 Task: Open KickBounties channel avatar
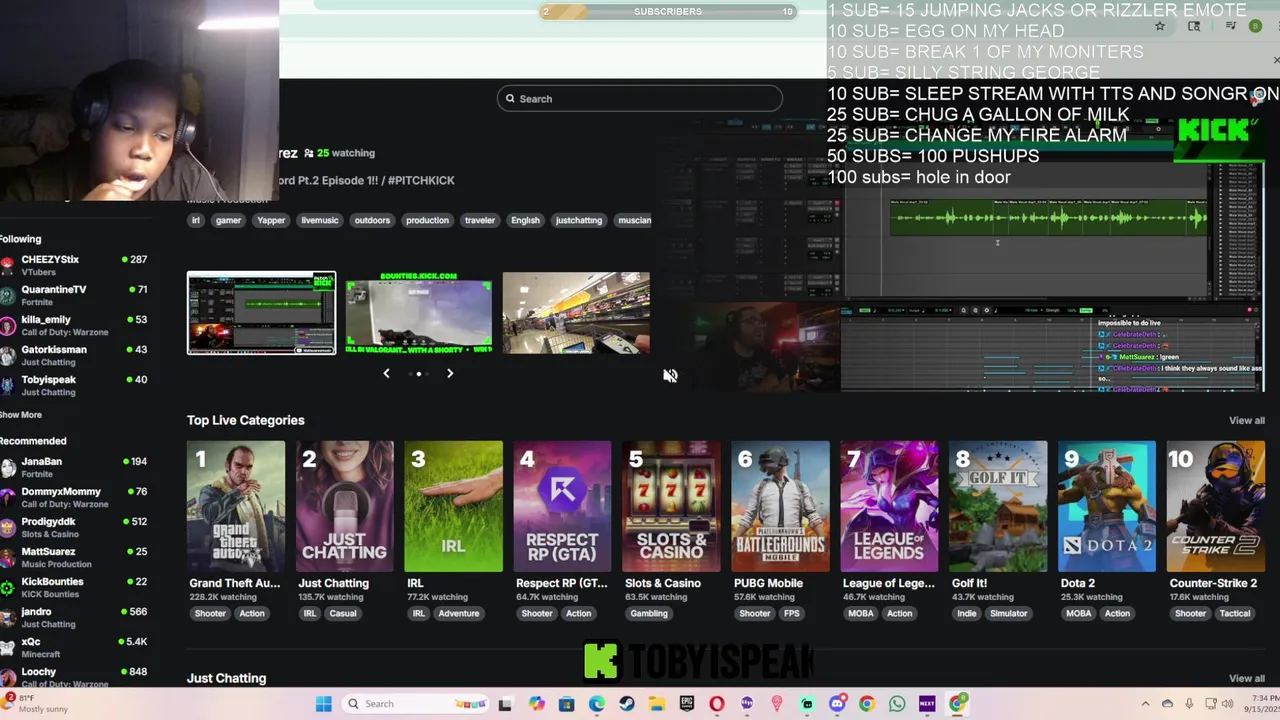pyautogui.click(x=8, y=587)
